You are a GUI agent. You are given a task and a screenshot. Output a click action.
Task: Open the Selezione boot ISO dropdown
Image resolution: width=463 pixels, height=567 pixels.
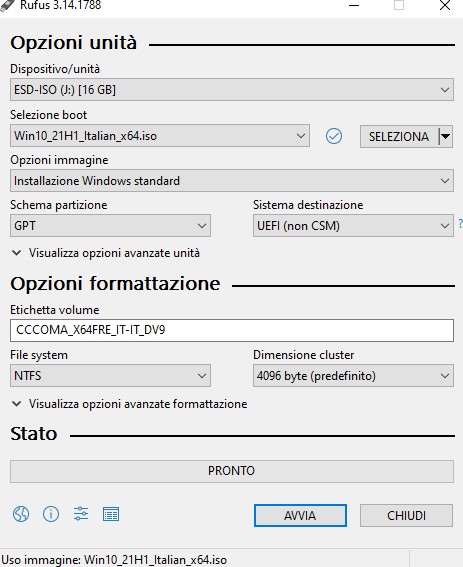coord(160,136)
